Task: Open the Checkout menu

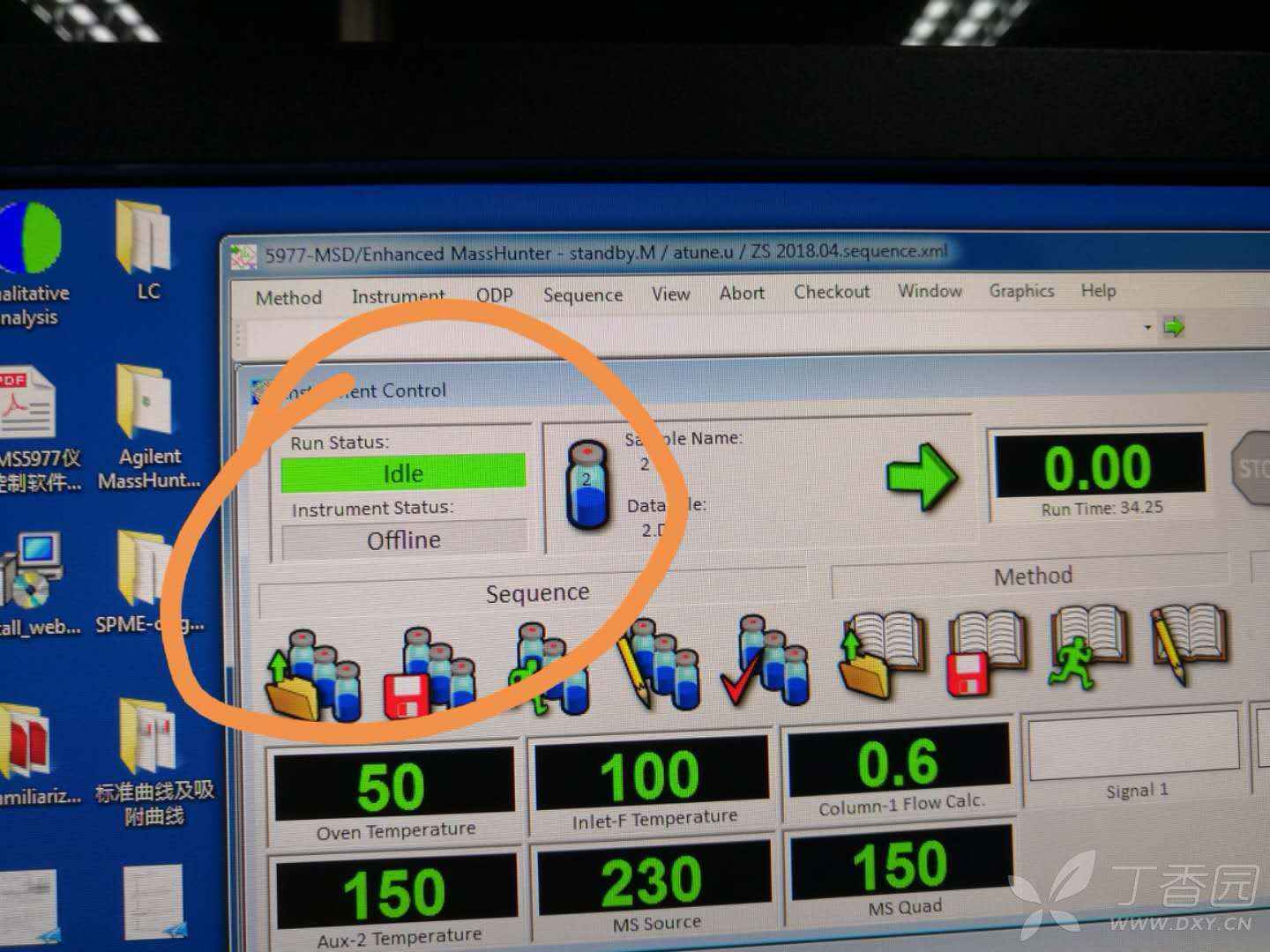Action: pyautogui.click(x=832, y=292)
